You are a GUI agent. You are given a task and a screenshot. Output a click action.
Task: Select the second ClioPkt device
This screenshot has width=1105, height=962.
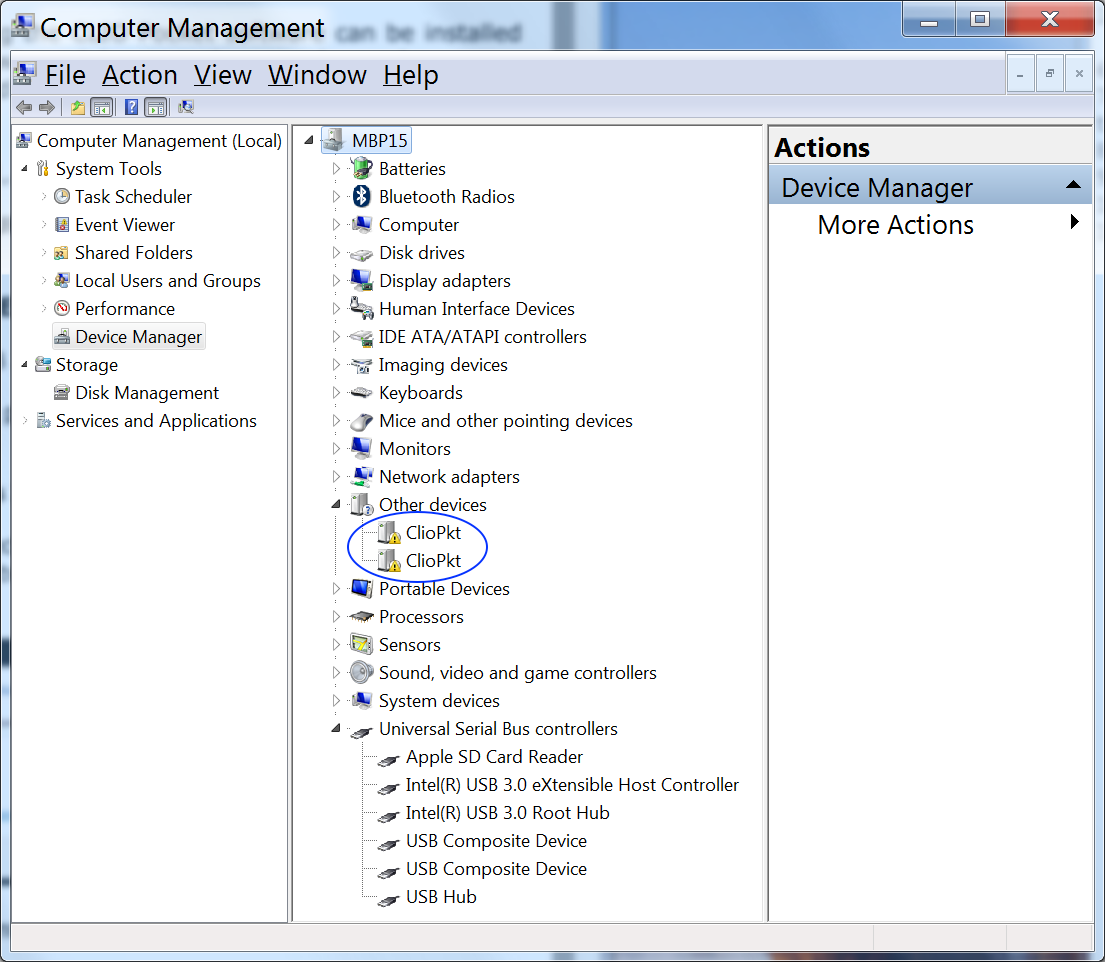click(433, 561)
